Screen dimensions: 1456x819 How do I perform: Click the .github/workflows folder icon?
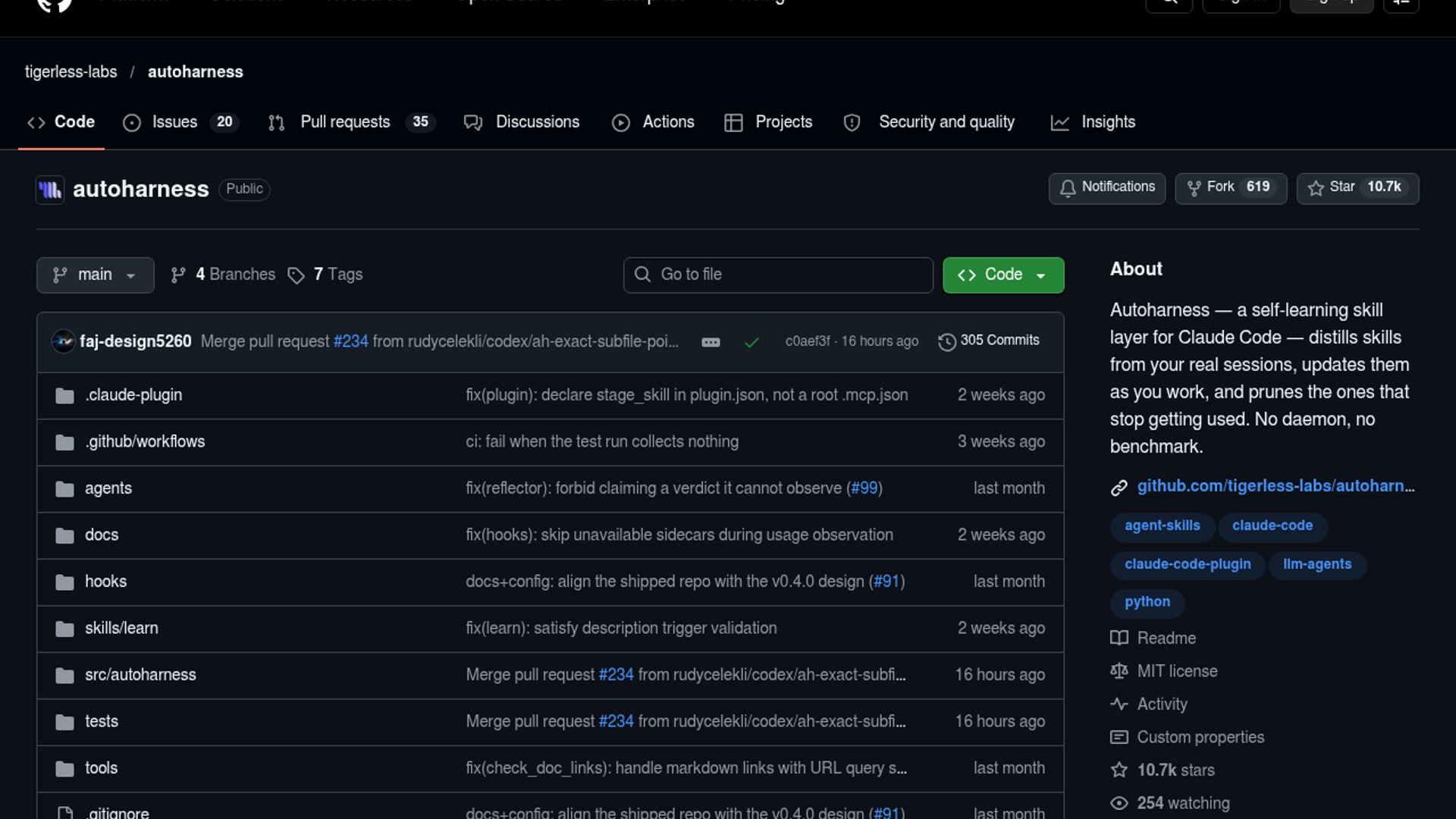click(x=64, y=442)
